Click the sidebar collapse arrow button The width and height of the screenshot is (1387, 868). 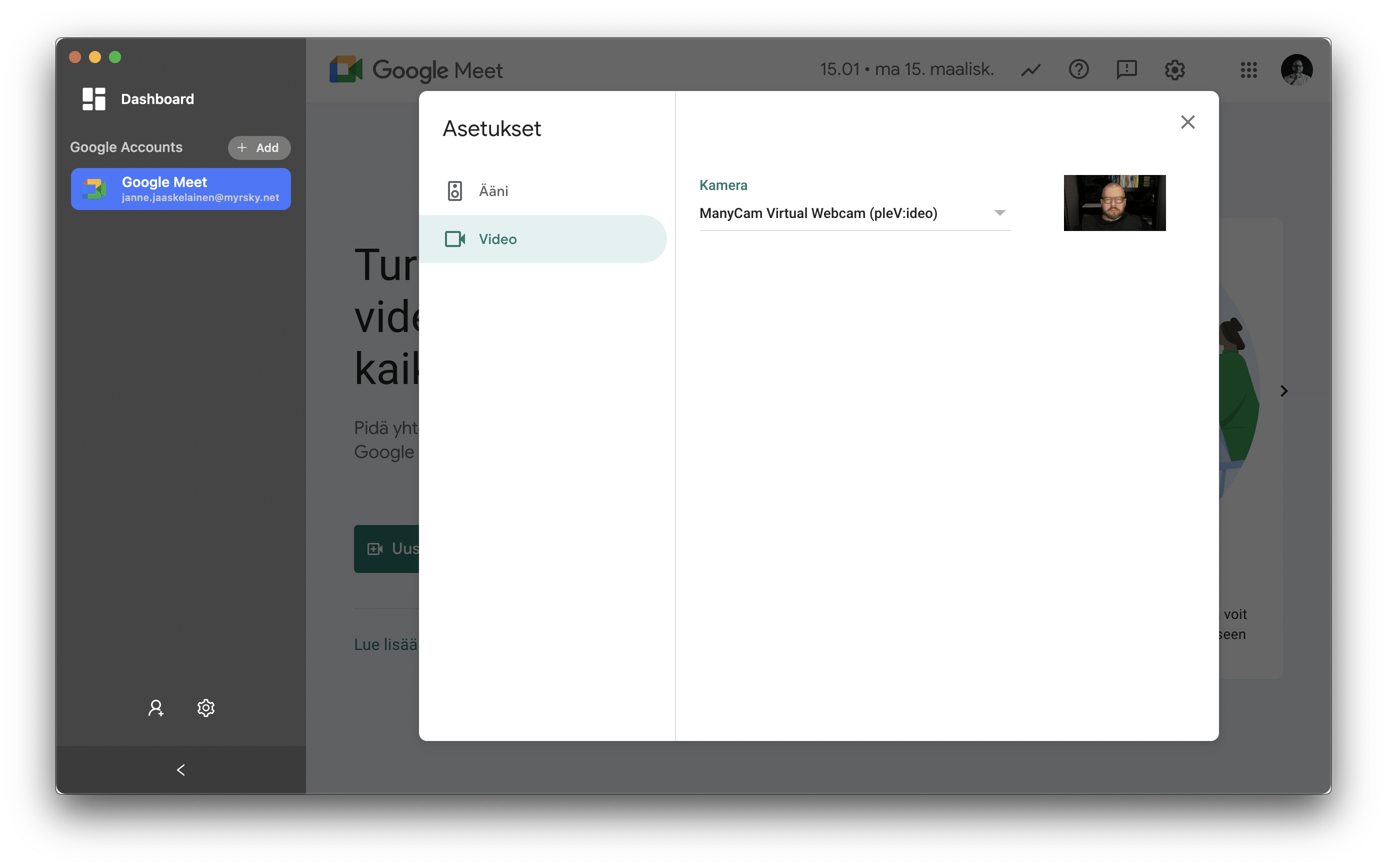click(180, 770)
